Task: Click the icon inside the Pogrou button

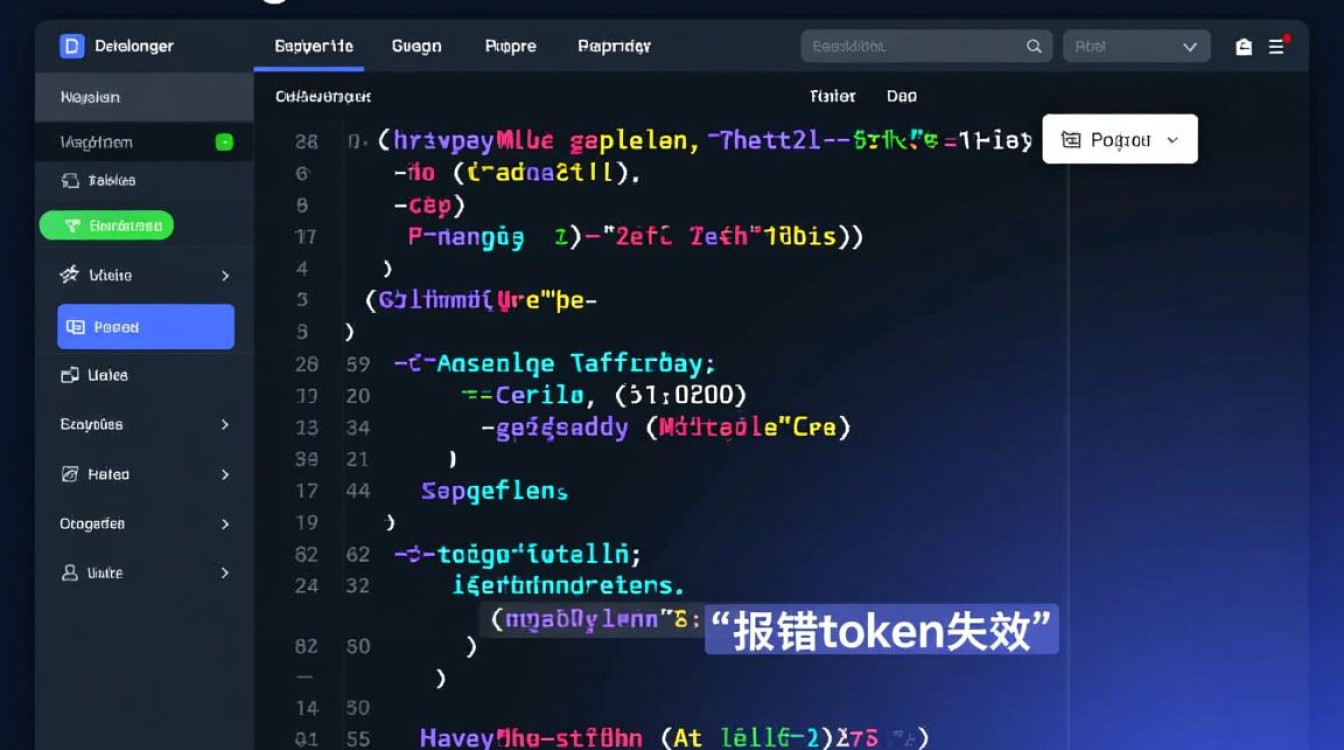Action: [1070, 140]
